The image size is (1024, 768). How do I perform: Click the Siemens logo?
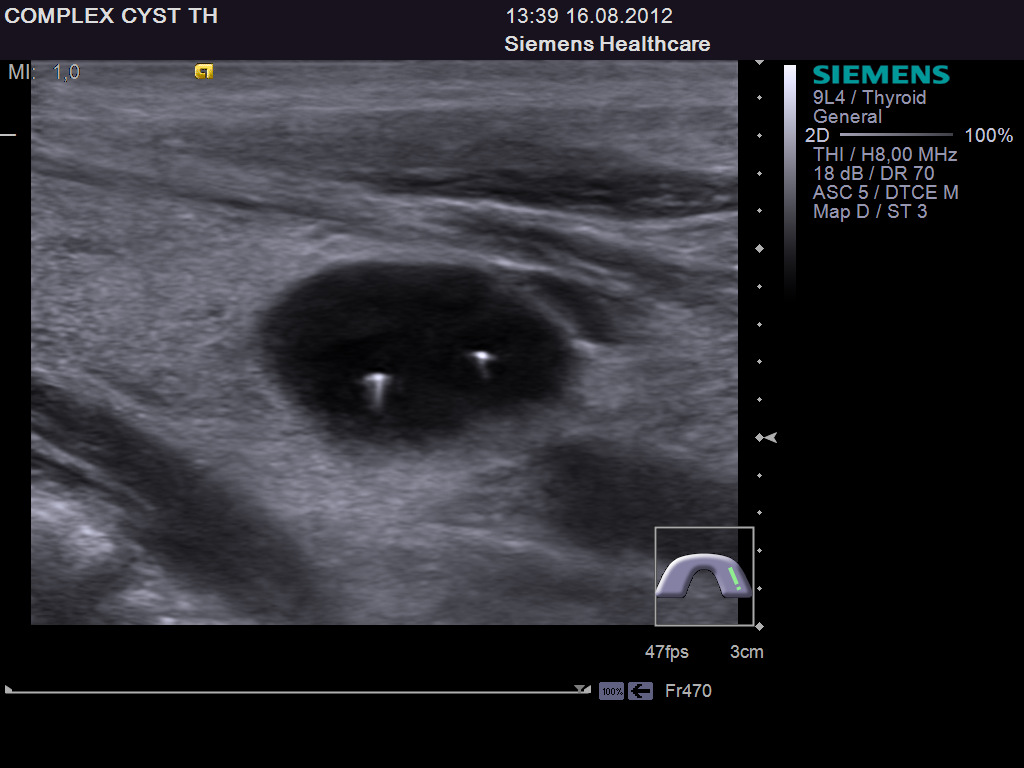[x=880, y=75]
